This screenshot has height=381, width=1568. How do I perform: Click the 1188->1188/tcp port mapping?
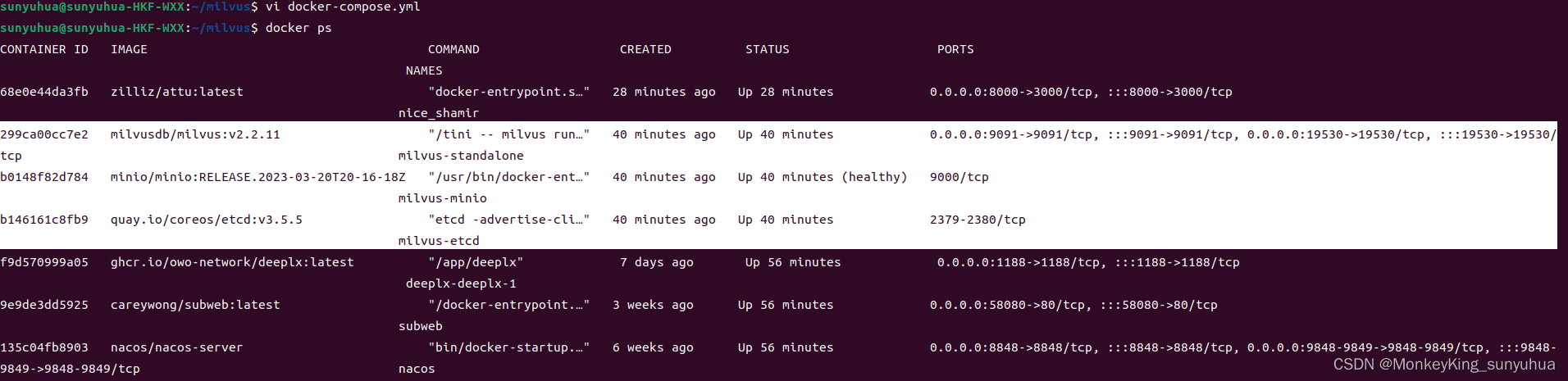tap(1088, 262)
